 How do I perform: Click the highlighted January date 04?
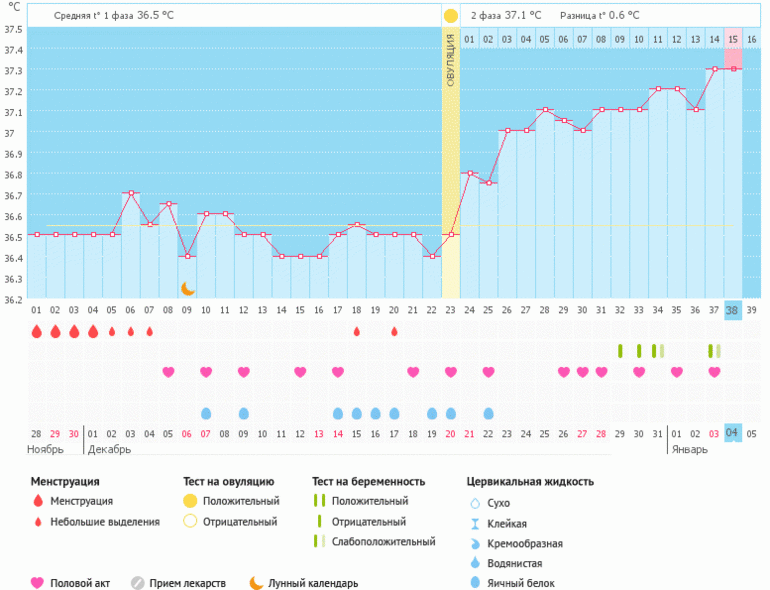point(732,433)
